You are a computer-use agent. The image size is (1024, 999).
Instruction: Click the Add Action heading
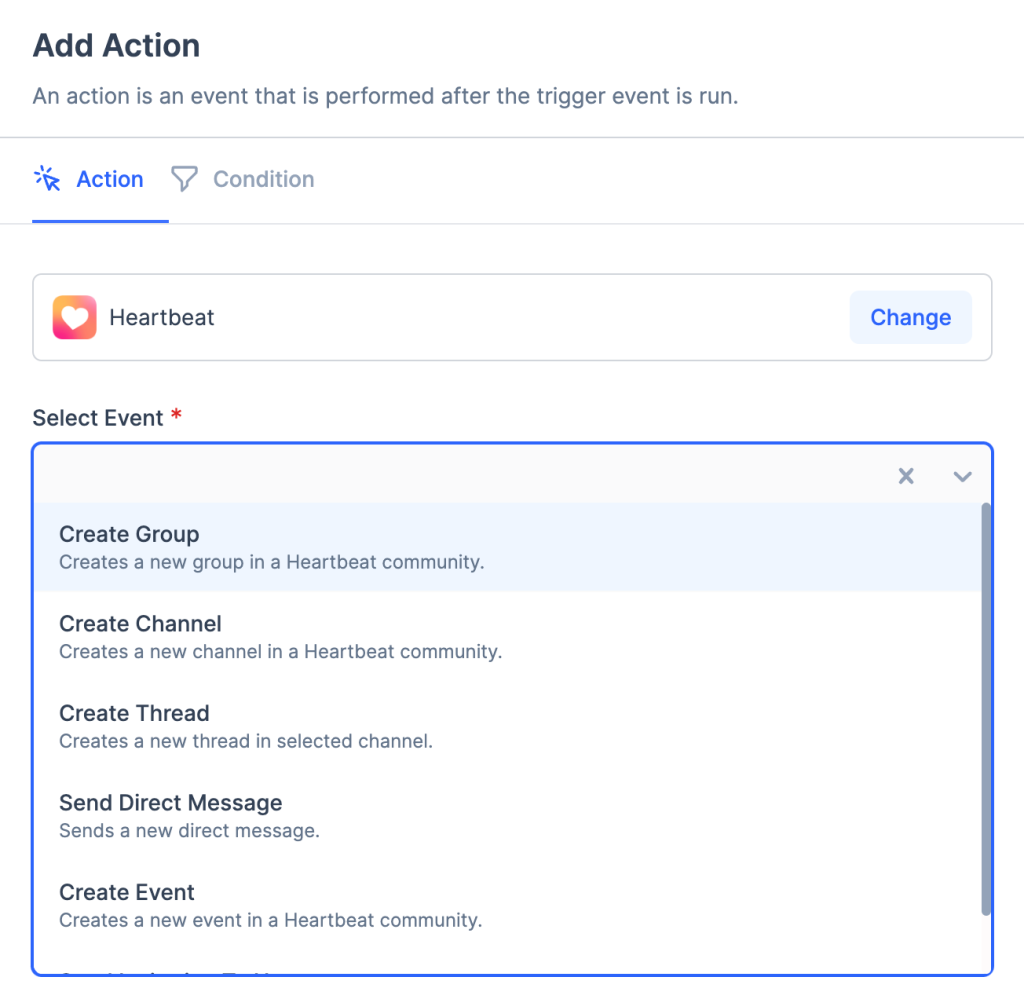click(116, 45)
